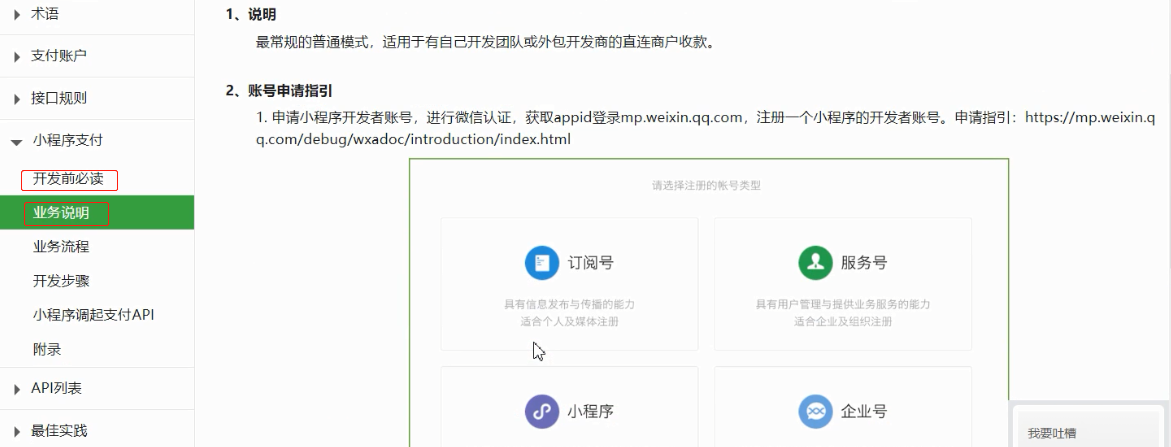Click the API列表 sidebar label
The image size is (1171, 447).
56,389
